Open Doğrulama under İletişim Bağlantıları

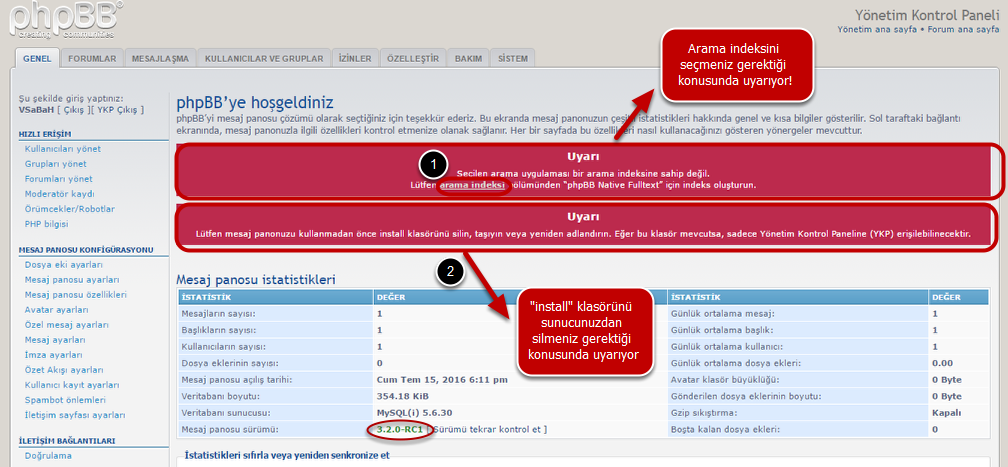(48, 455)
